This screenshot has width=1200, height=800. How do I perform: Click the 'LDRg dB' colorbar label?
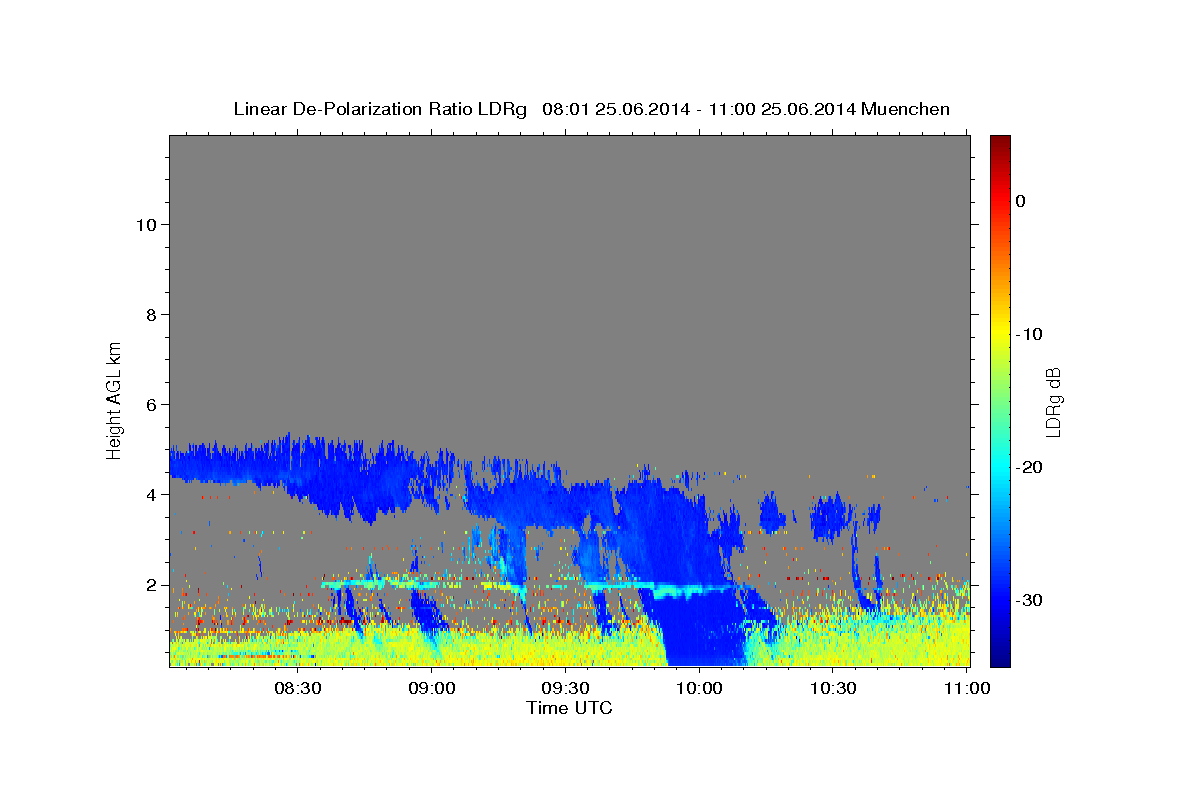[x=1052, y=401]
